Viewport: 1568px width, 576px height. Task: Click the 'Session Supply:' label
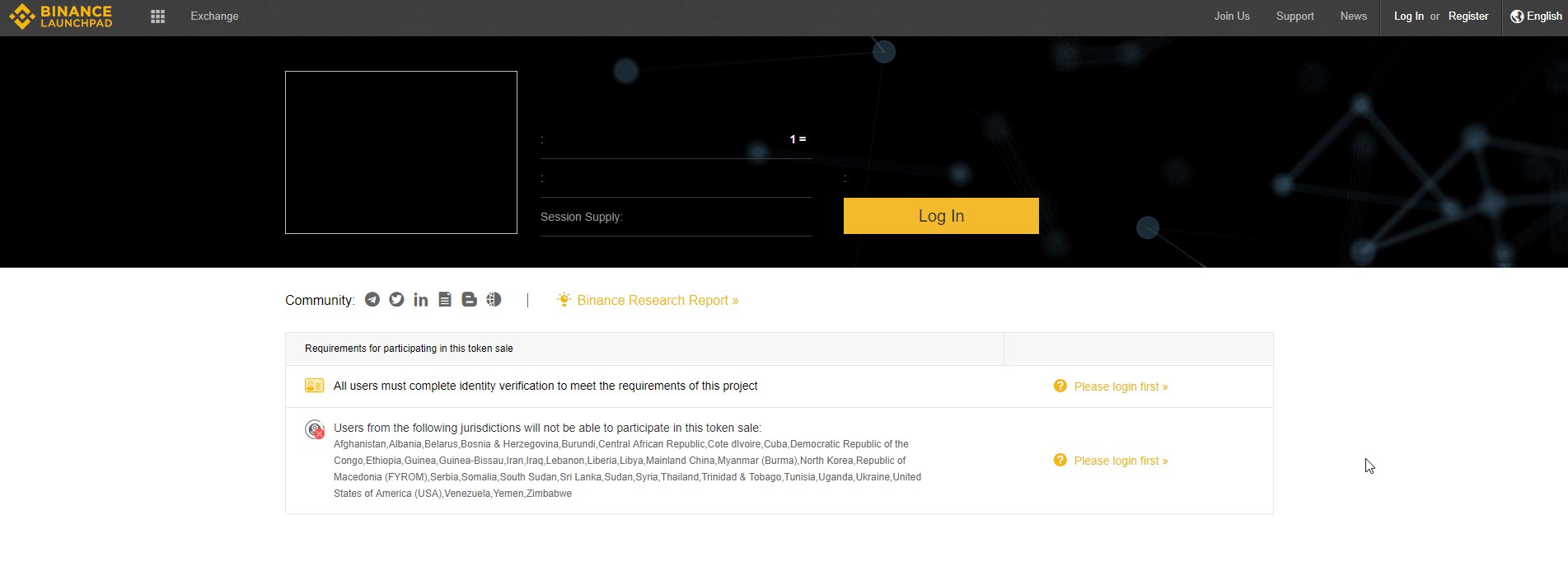(x=582, y=217)
